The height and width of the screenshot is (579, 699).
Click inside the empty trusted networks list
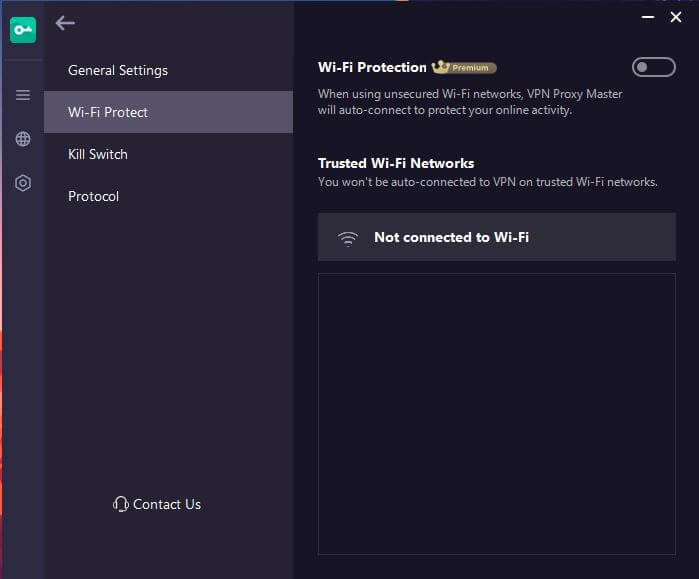pyautogui.click(x=497, y=414)
